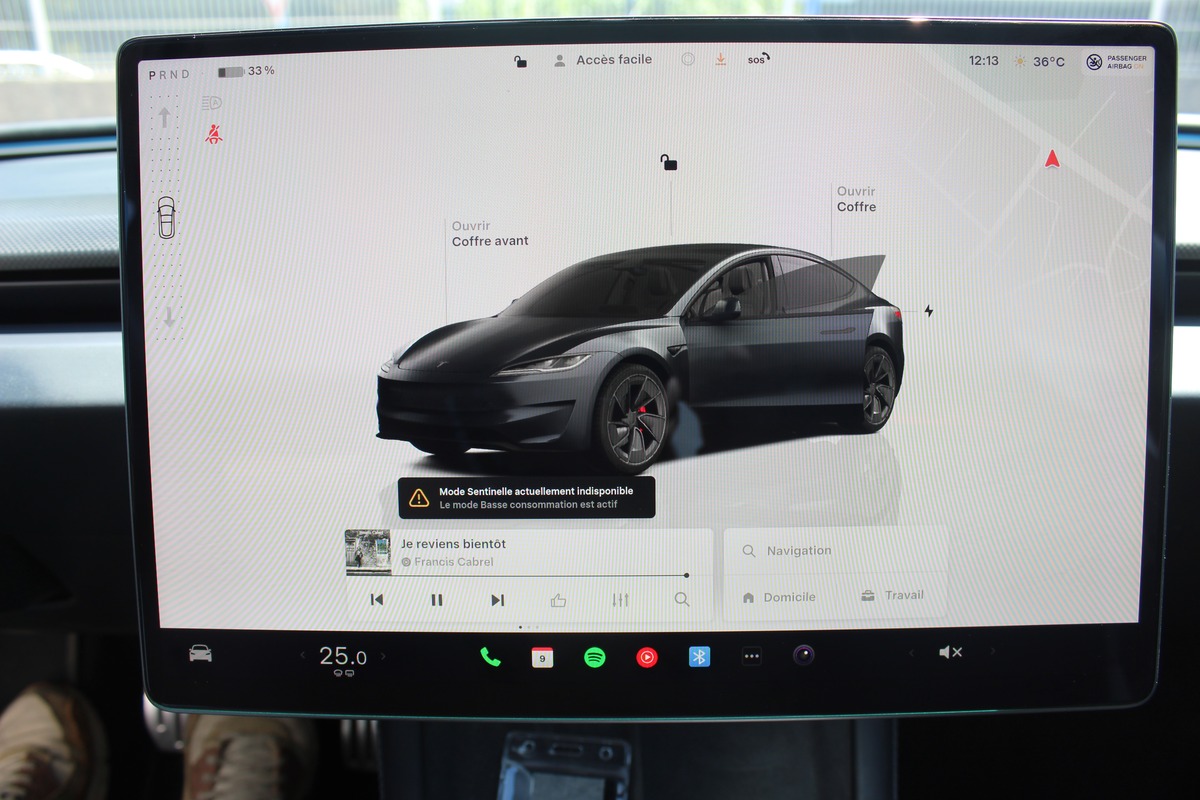This screenshot has width=1200, height=800.
Task: Open Bluetooth settings
Action: pos(699,657)
